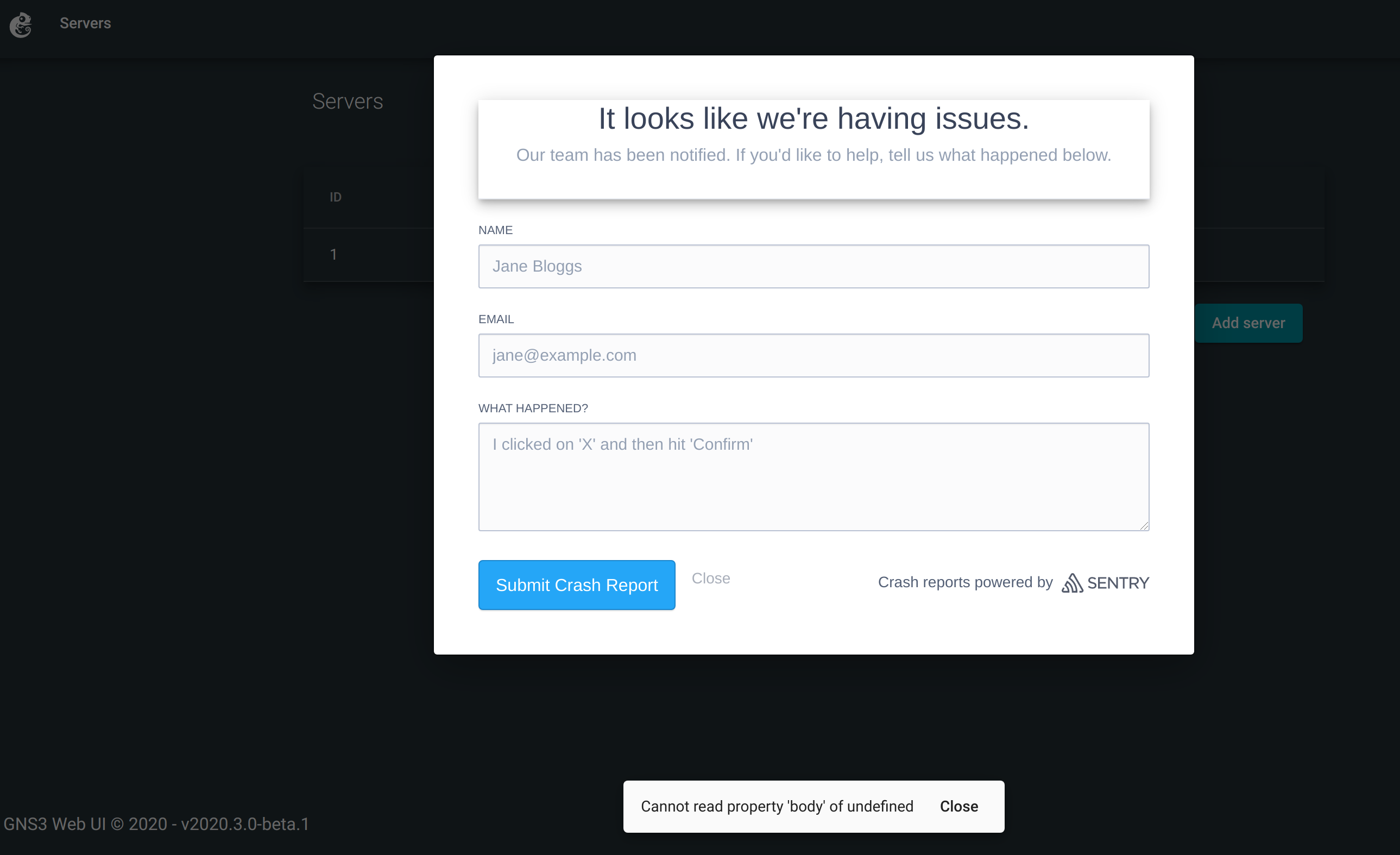
Task: Click the GNS3 chameleon logo
Action: coord(21,24)
